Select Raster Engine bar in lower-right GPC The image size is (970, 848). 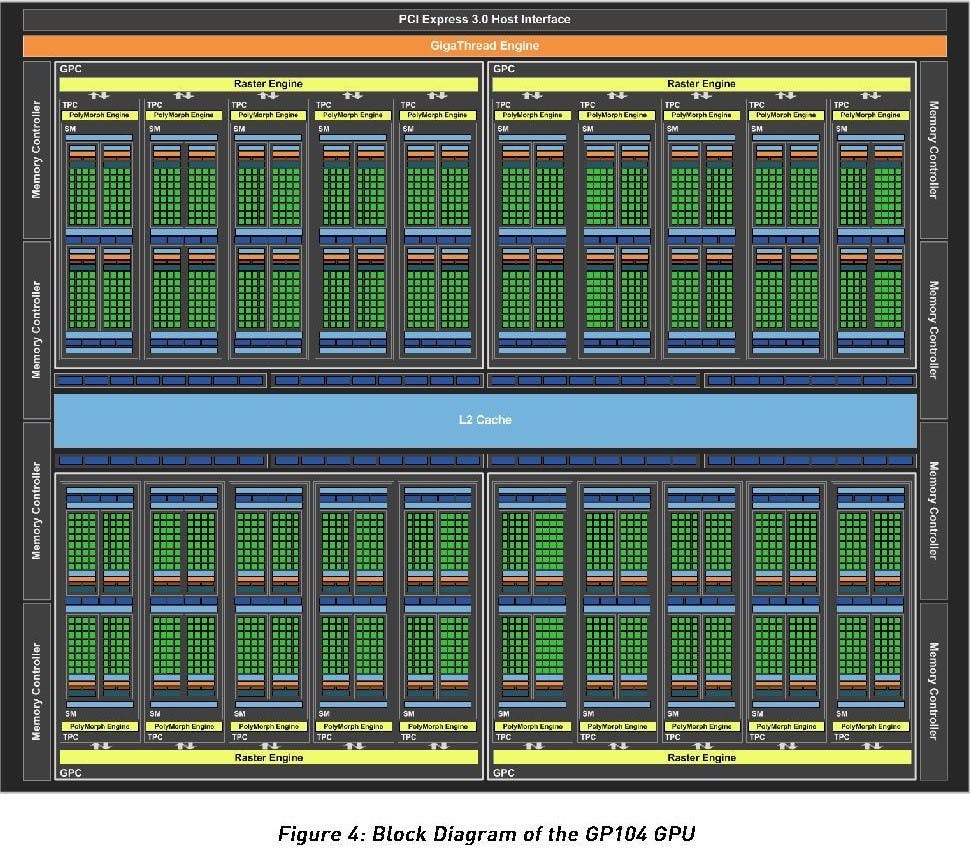pos(702,757)
